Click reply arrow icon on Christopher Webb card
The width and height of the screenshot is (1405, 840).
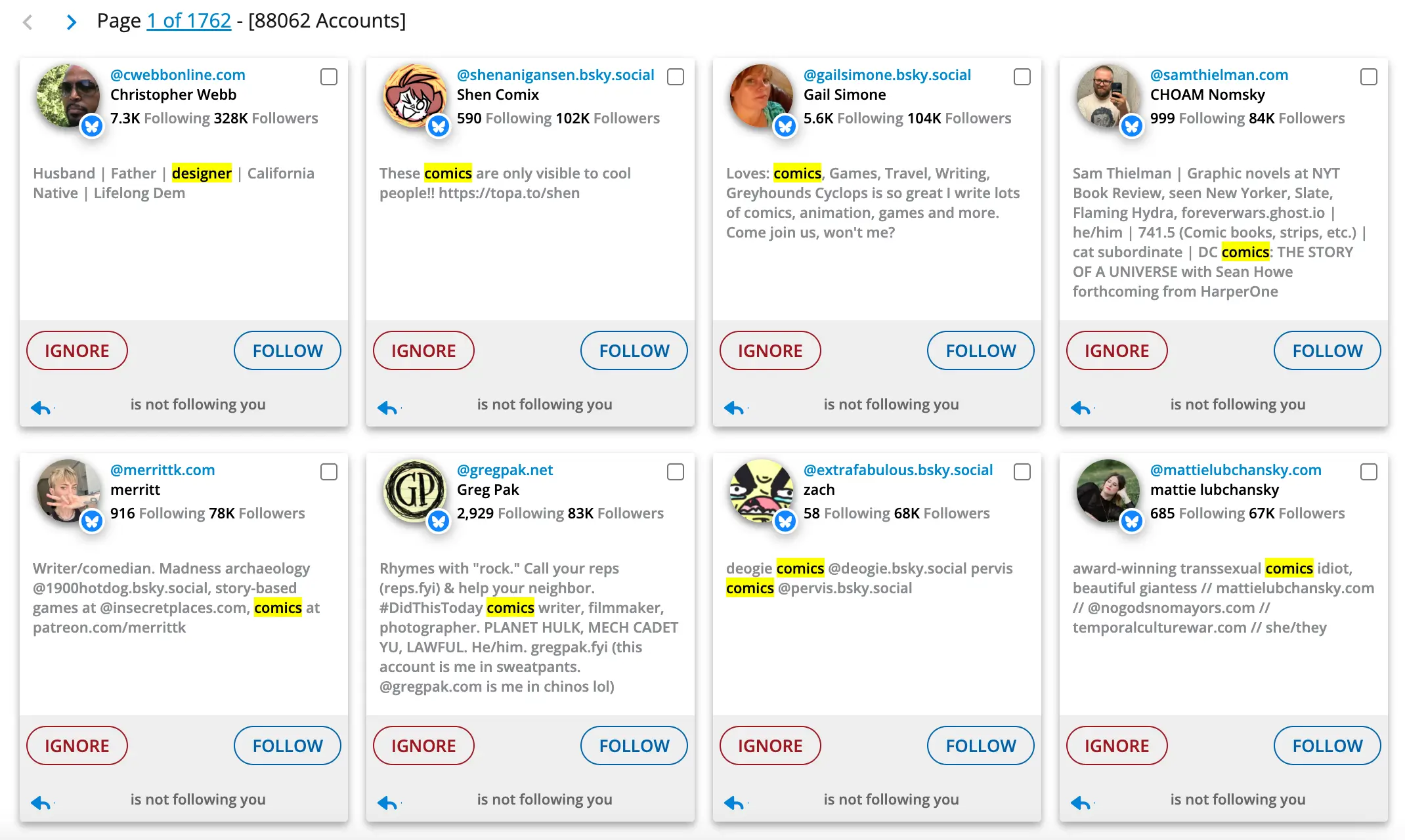(x=41, y=408)
